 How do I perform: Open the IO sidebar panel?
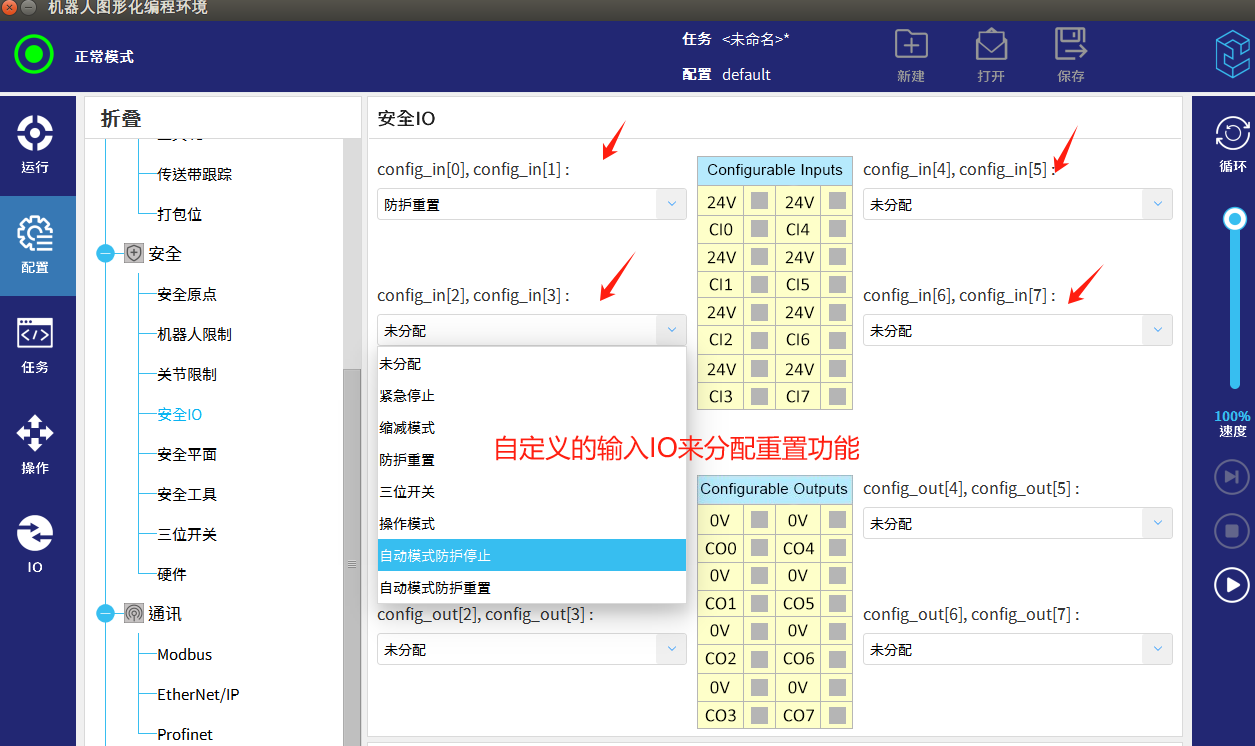point(35,545)
